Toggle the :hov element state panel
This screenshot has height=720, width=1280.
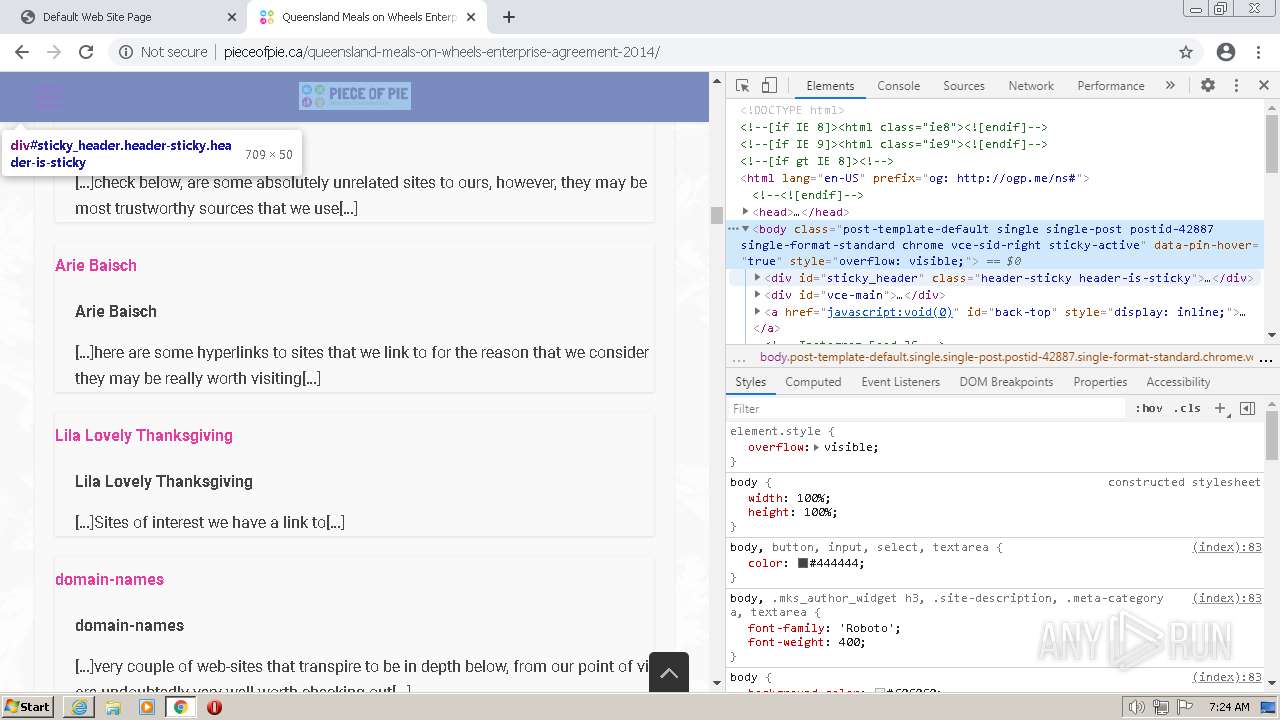point(1149,409)
